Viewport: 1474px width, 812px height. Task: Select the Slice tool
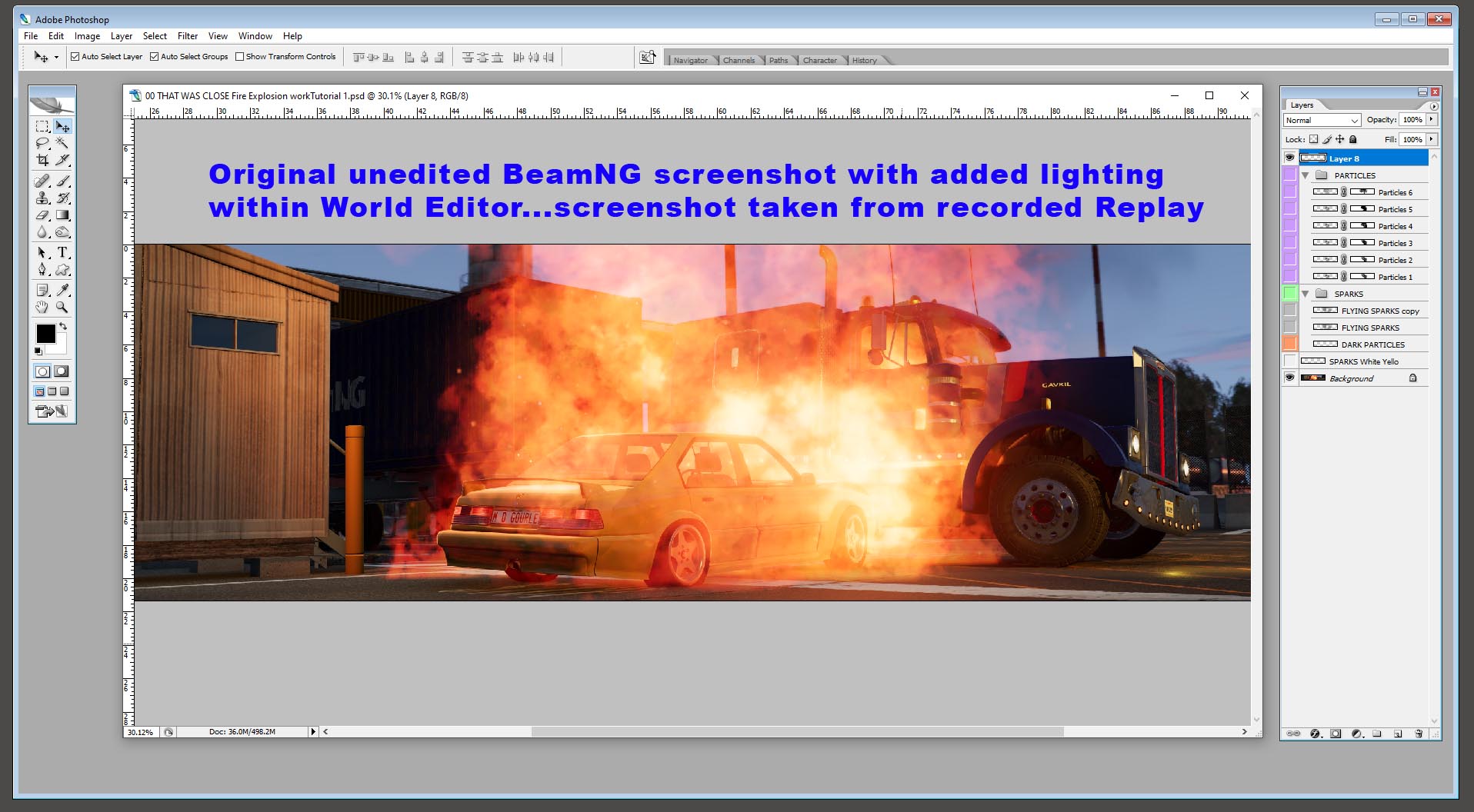pyautogui.click(x=62, y=160)
